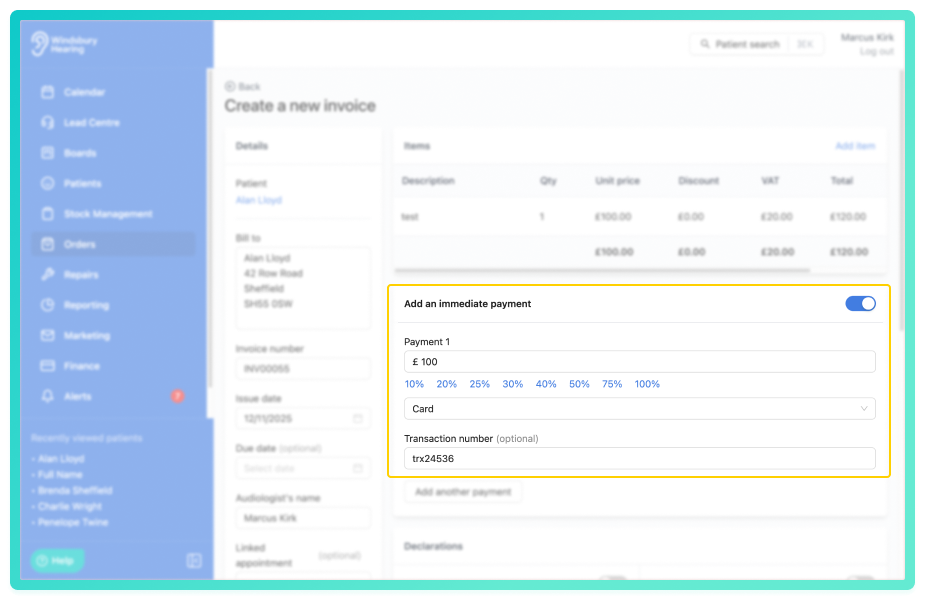The height and width of the screenshot is (600, 925).
Task: Click Add another payment button
Action: pos(463,492)
